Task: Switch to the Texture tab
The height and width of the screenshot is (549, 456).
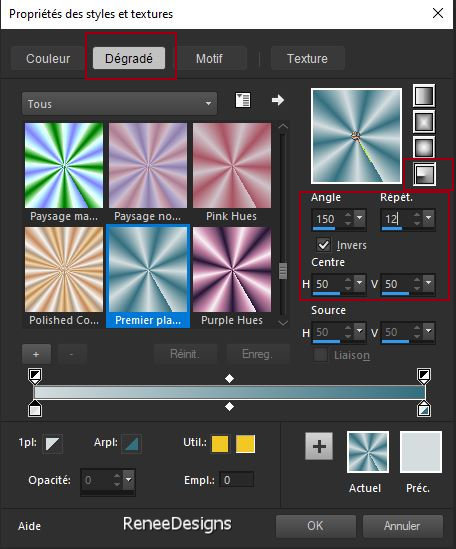Action: tap(308, 58)
